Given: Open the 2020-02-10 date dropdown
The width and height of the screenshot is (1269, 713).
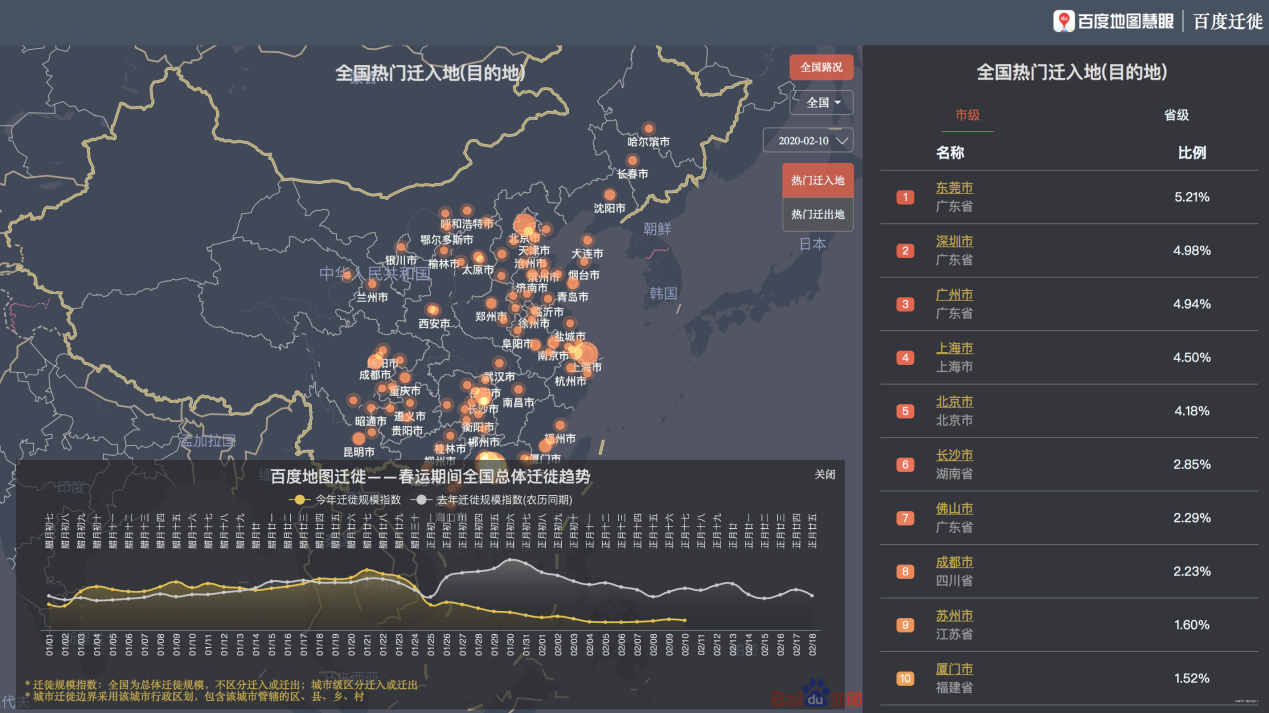Looking at the screenshot, I should coord(808,140).
